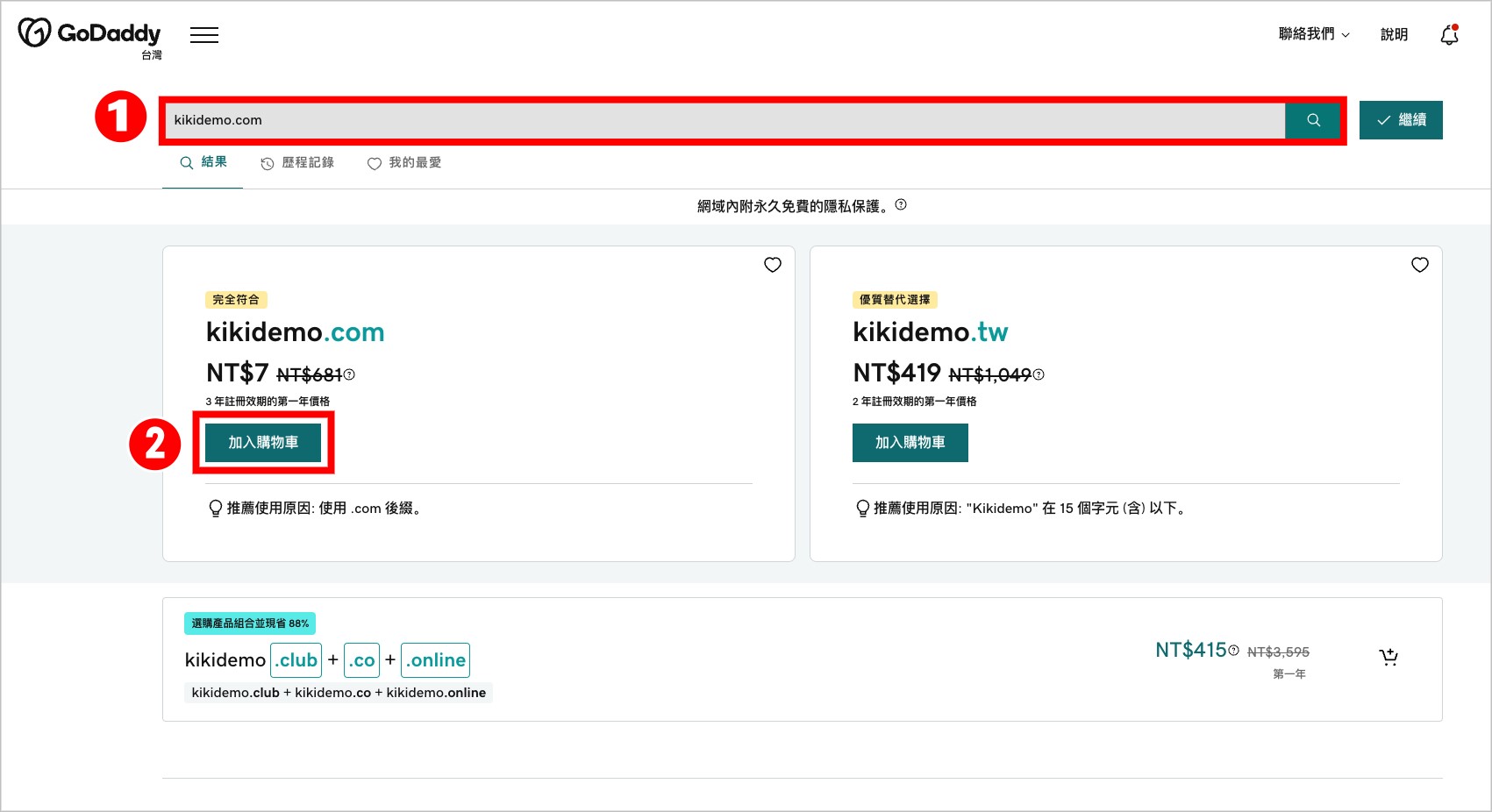Add domain bundle to cart icon
Viewport: 1492px width, 812px height.
click(1388, 657)
